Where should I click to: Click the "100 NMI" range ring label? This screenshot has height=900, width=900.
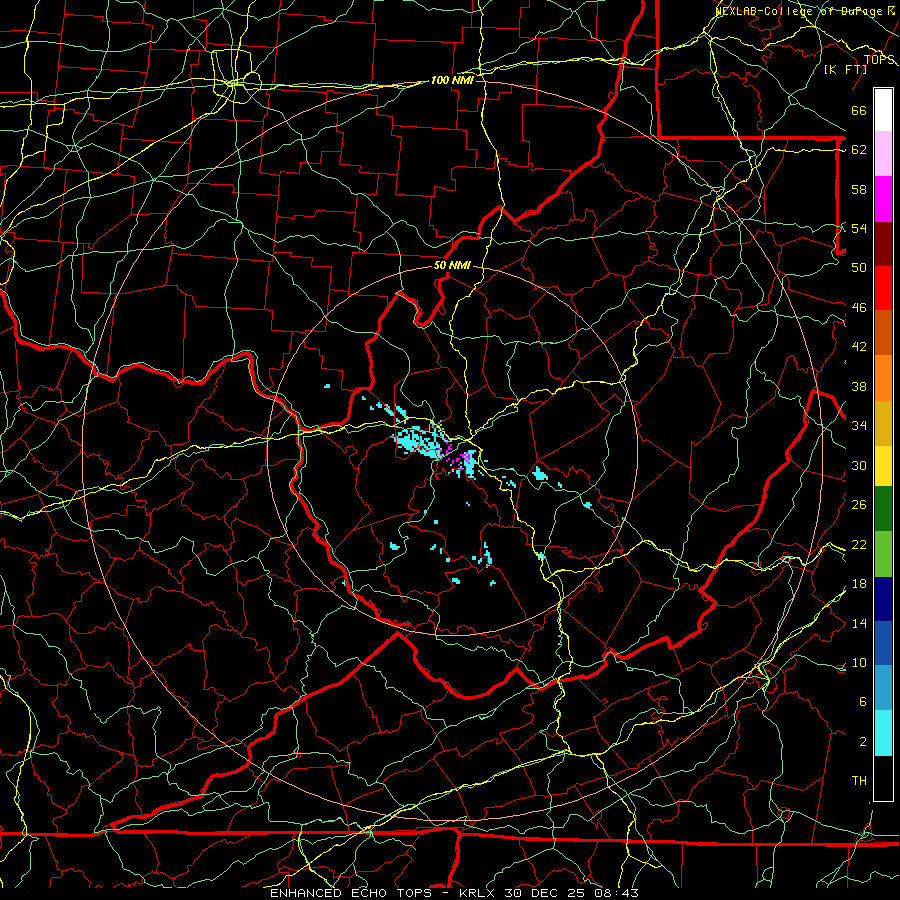coord(452,80)
